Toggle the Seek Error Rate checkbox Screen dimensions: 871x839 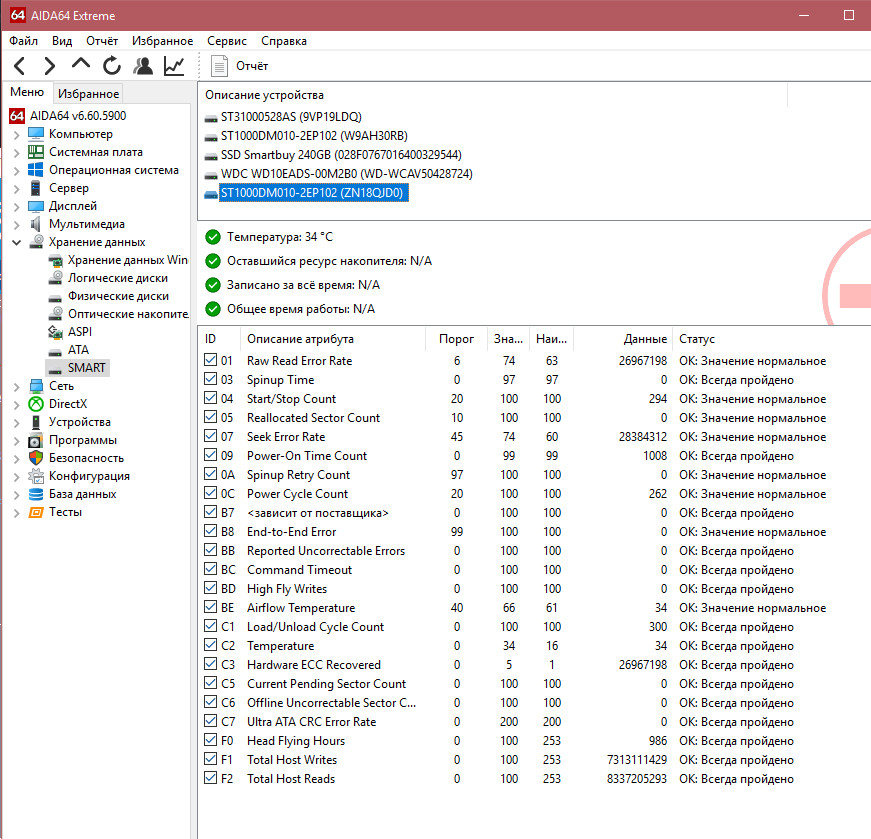[x=211, y=436]
